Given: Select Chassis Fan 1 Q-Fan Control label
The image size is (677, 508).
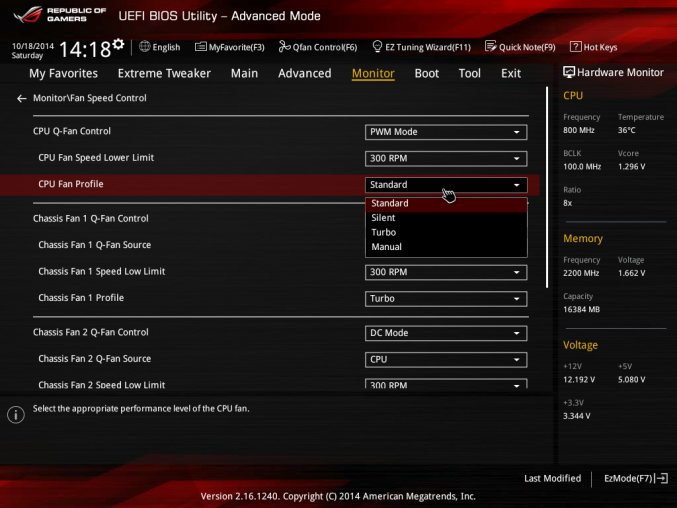Looking at the screenshot, I should point(91,218).
